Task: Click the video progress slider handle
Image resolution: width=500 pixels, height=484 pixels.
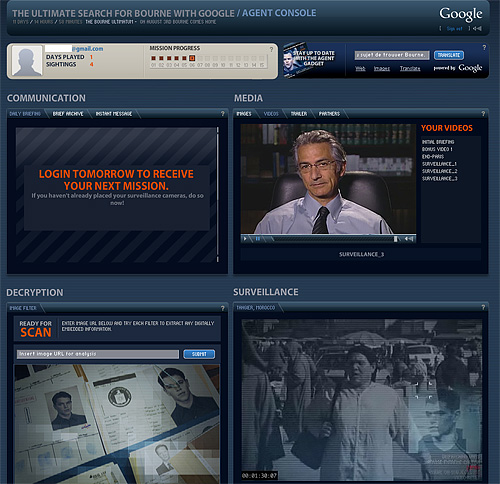Action: (395, 239)
